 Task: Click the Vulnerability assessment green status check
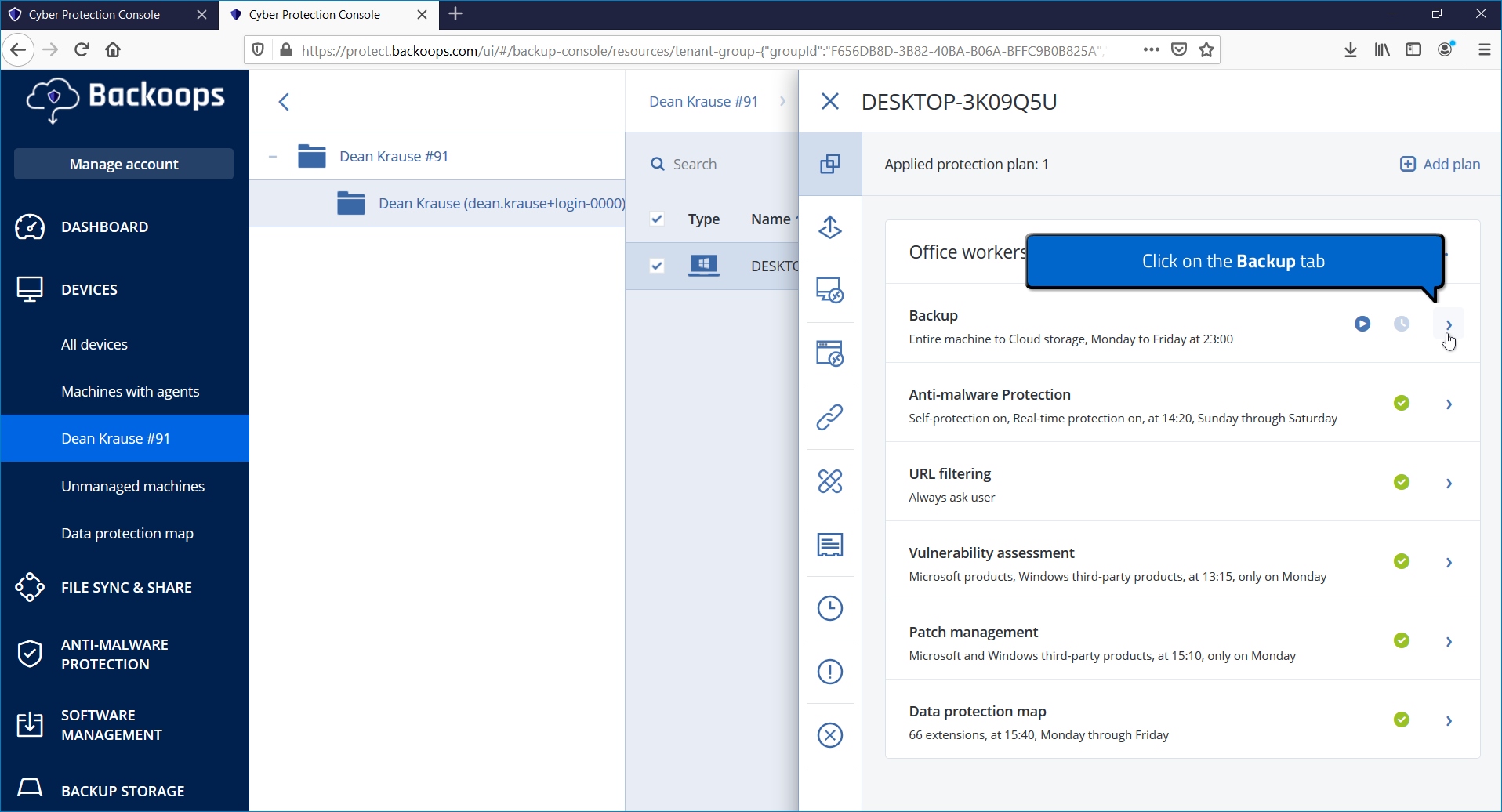[x=1402, y=561]
